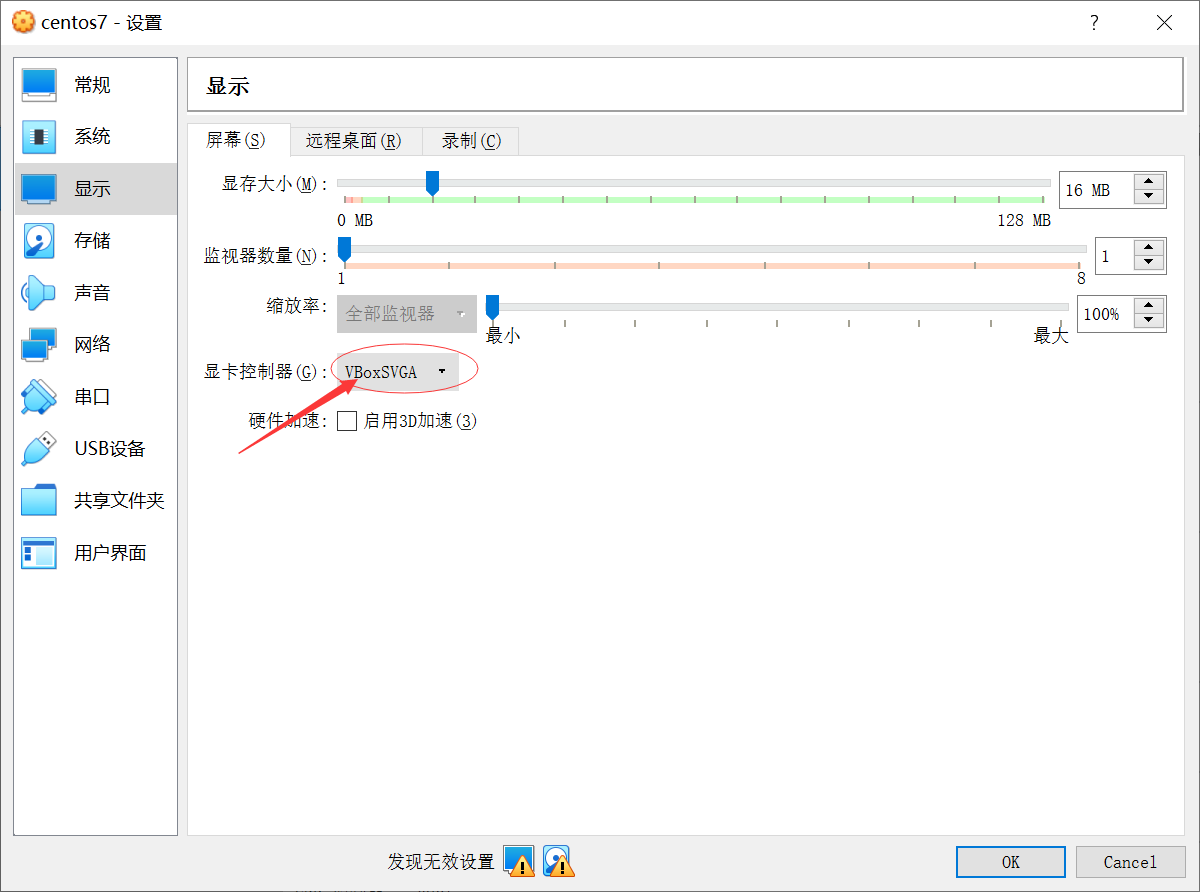Click the 100% scale factor field
The image size is (1200, 892).
pyautogui.click(x=1106, y=314)
